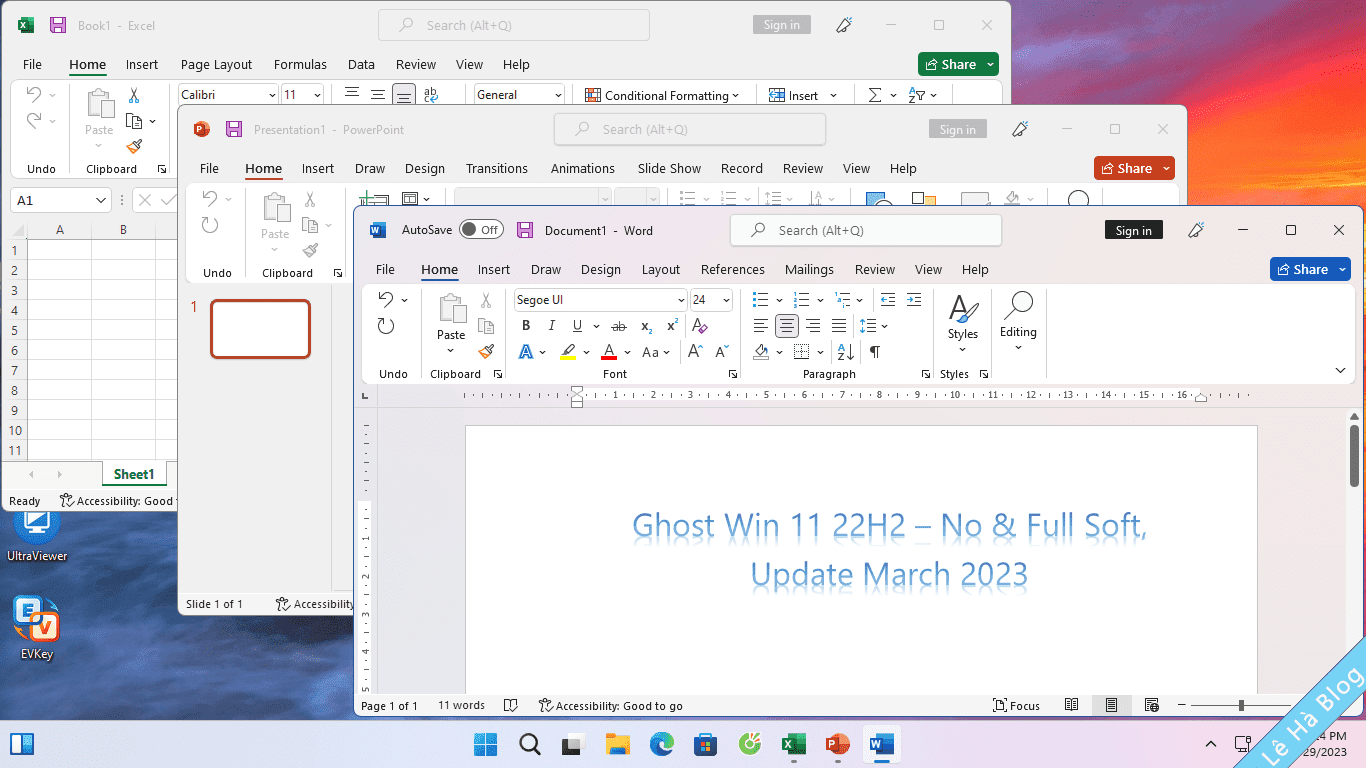Align text left in Word
This screenshot has height=768, width=1366.
click(x=761, y=326)
